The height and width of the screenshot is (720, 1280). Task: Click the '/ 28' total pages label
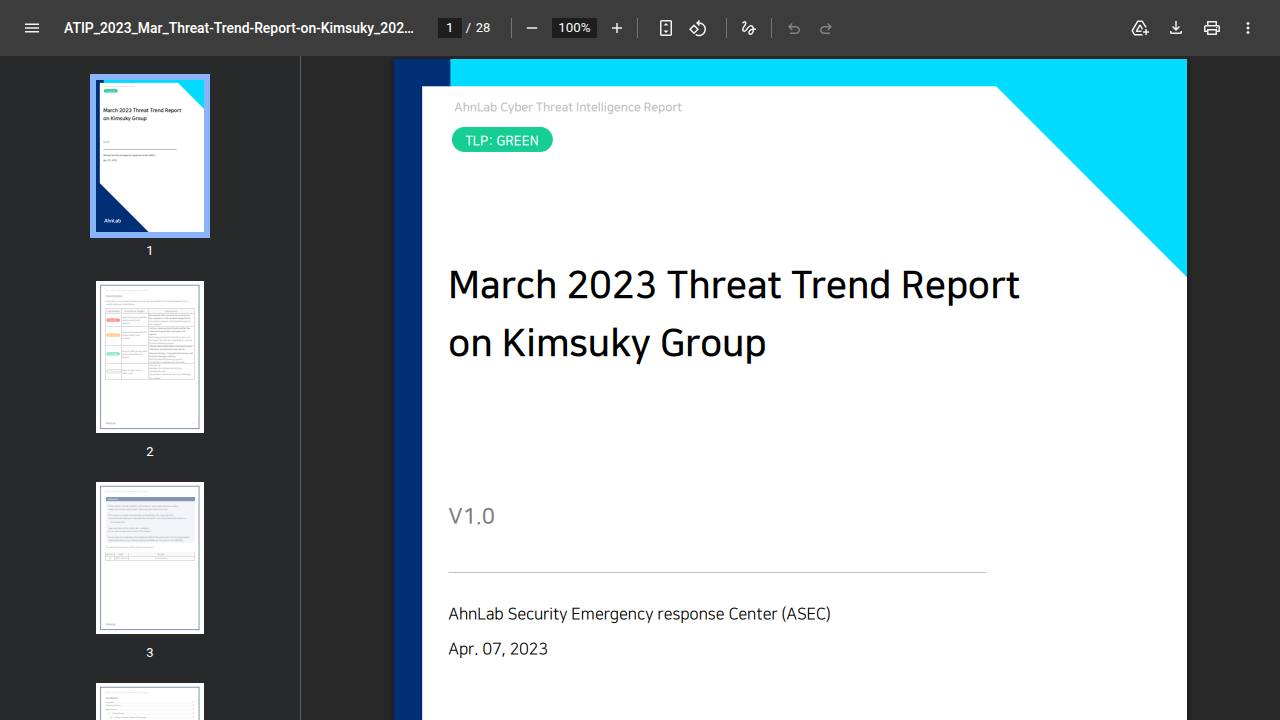coord(478,28)
